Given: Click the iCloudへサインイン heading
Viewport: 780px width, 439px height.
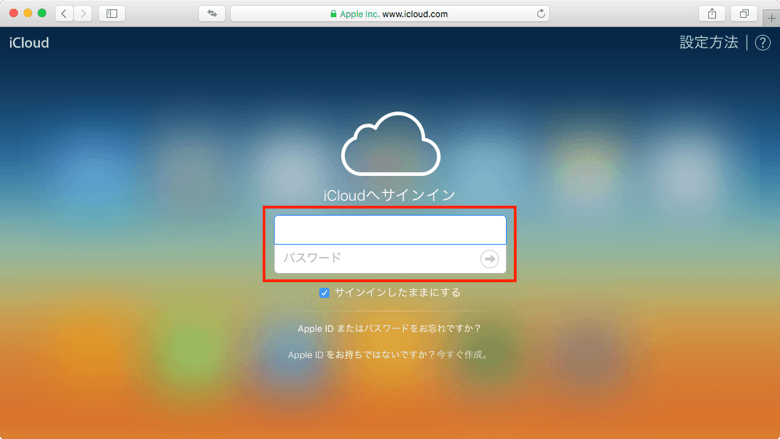Looking at the screenshot, I should pyautogui.click(x=390, y=195).
